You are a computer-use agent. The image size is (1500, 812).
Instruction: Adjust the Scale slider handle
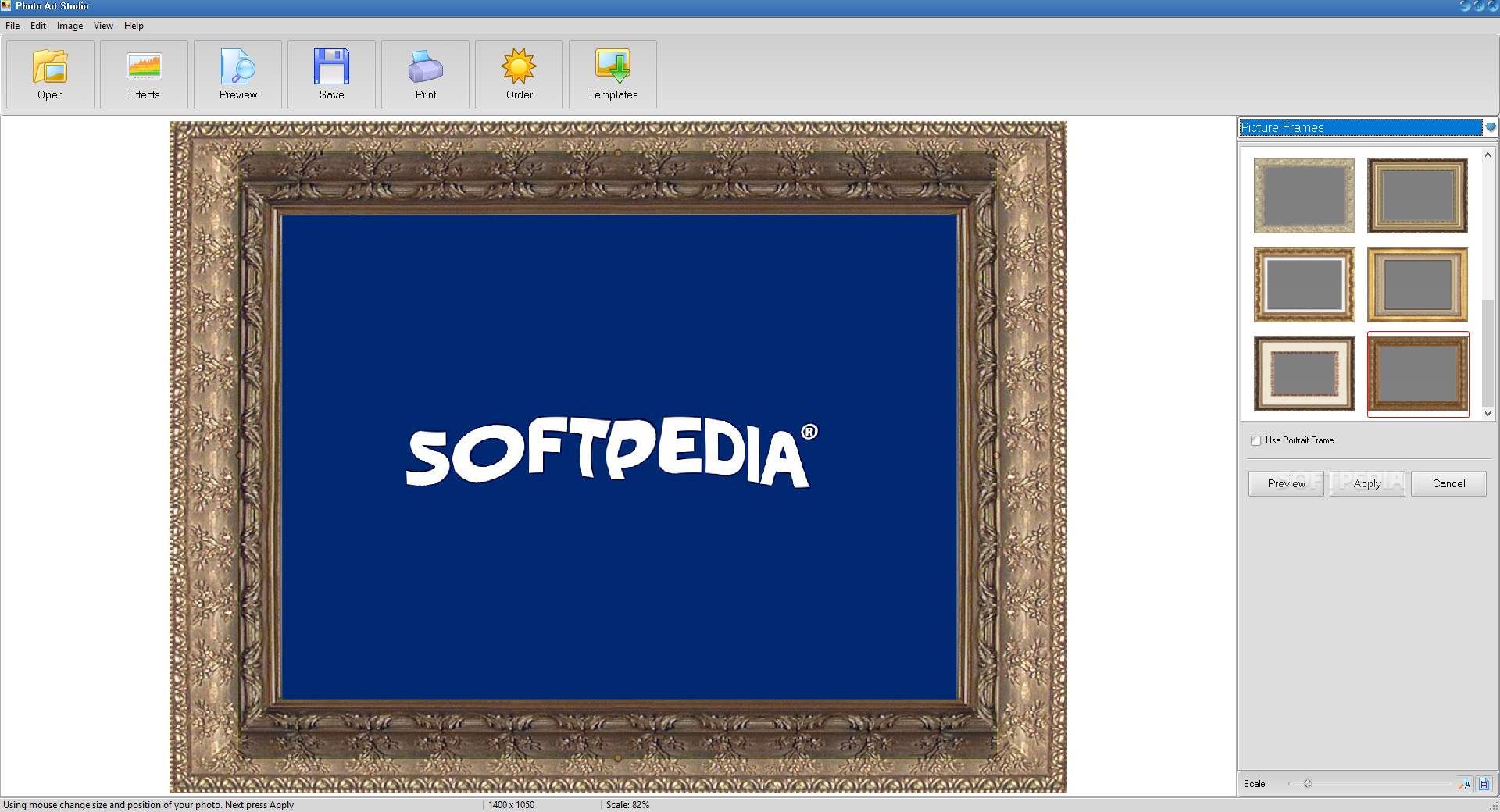tap(1307, 783)
